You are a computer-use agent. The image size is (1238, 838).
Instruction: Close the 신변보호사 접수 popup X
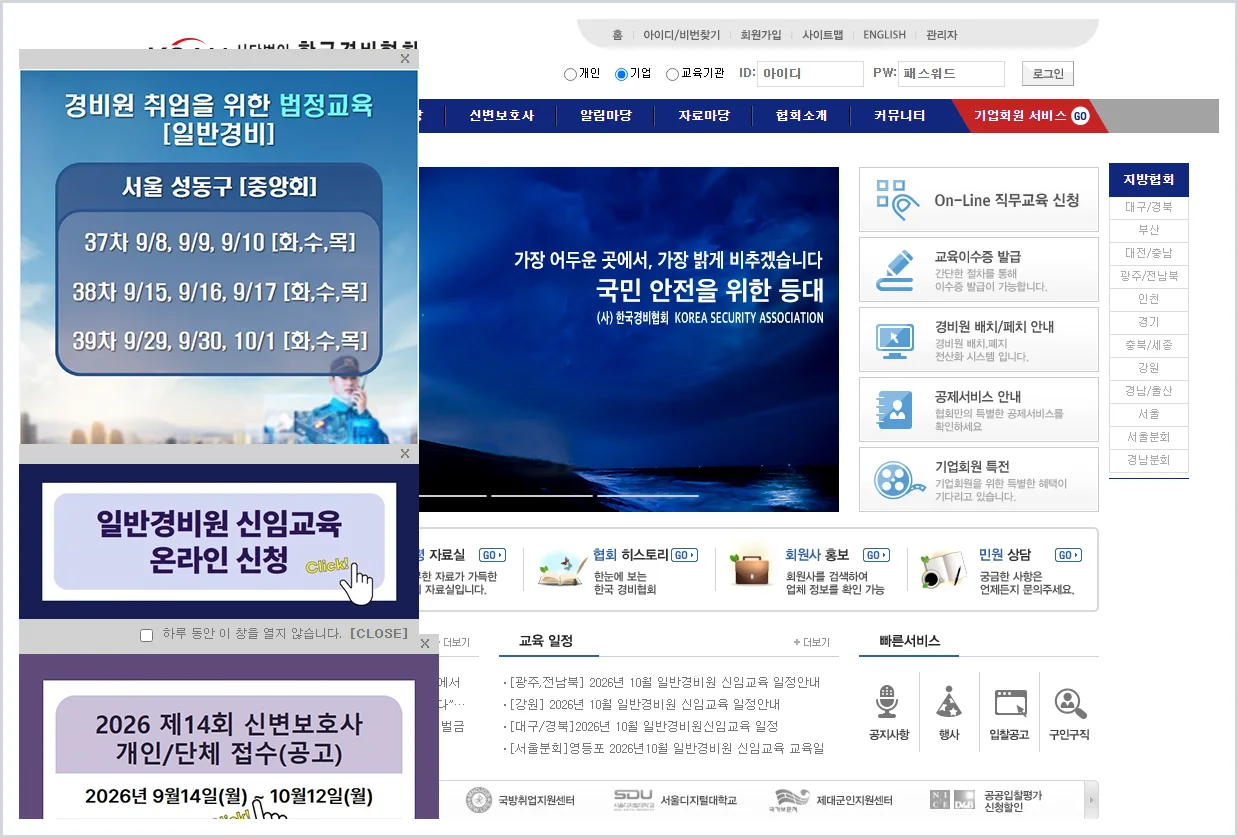[425, 643]
